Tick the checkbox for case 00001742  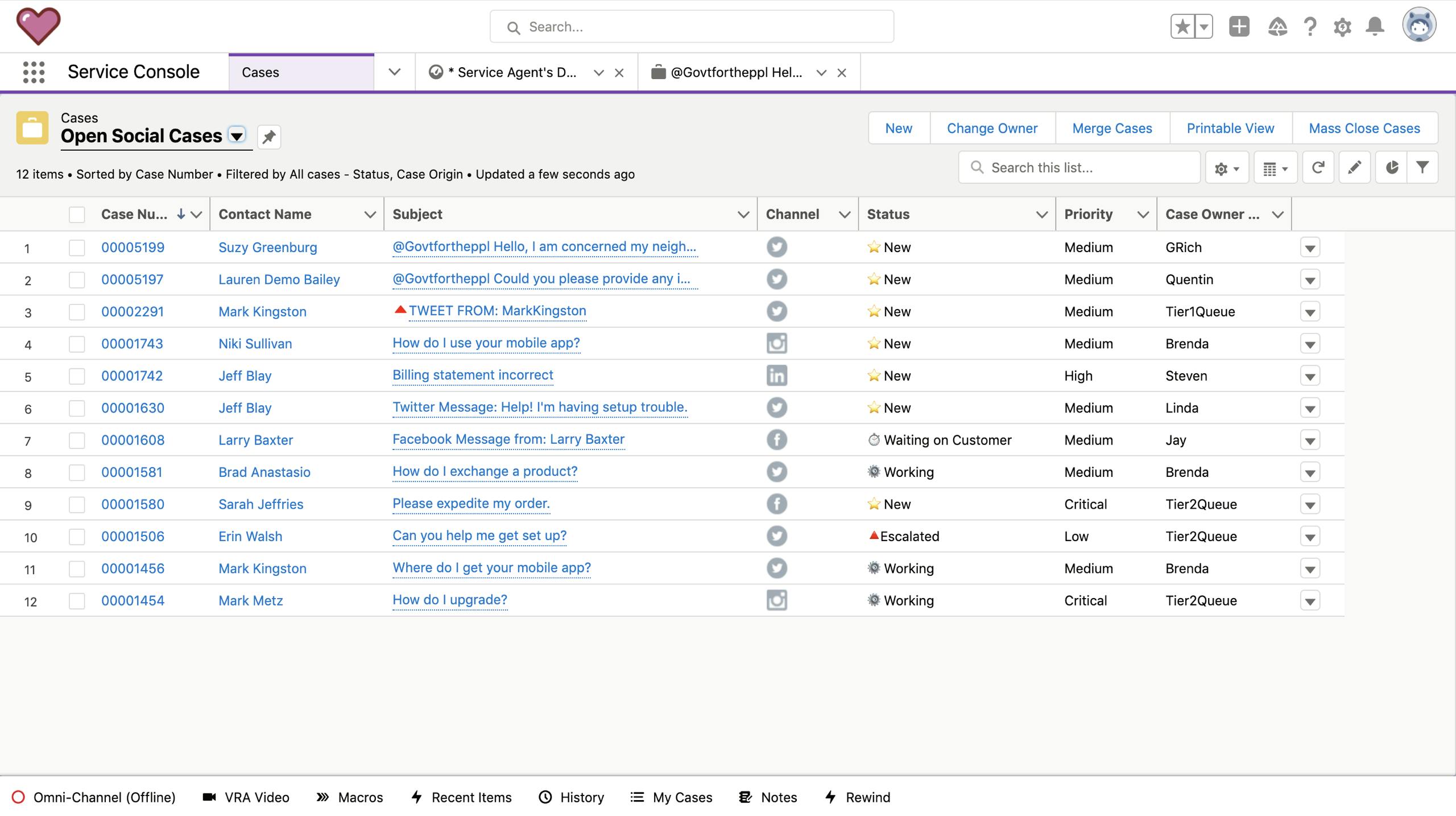77,376
